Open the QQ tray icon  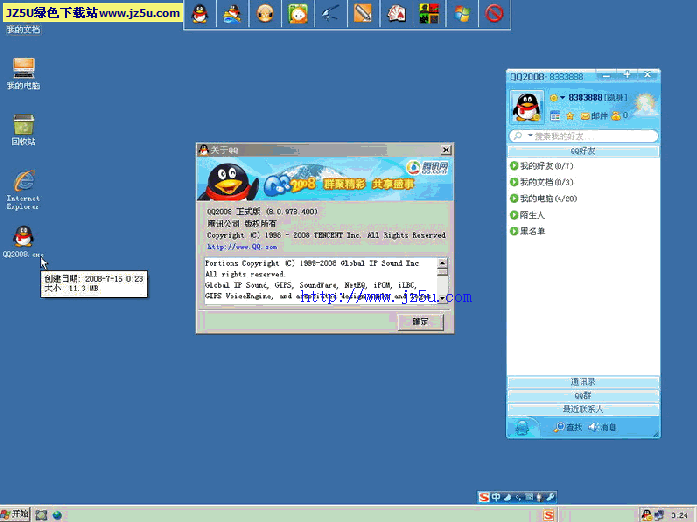(x=647, y=515)
